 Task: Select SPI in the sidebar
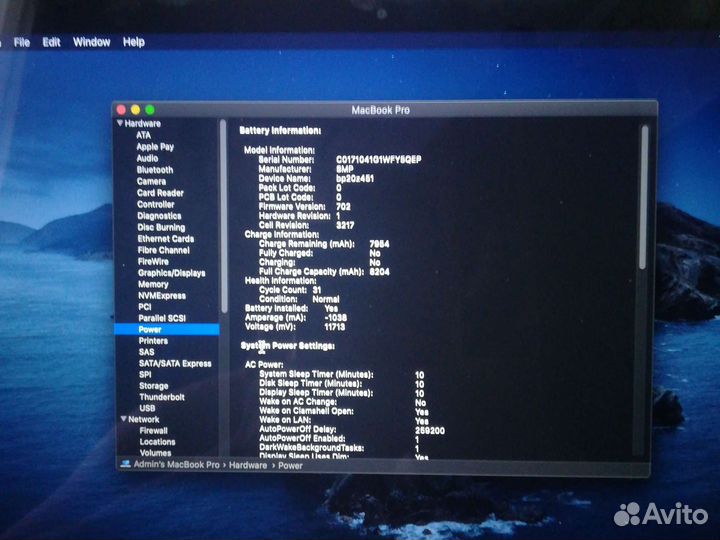[x=145, y=374]
